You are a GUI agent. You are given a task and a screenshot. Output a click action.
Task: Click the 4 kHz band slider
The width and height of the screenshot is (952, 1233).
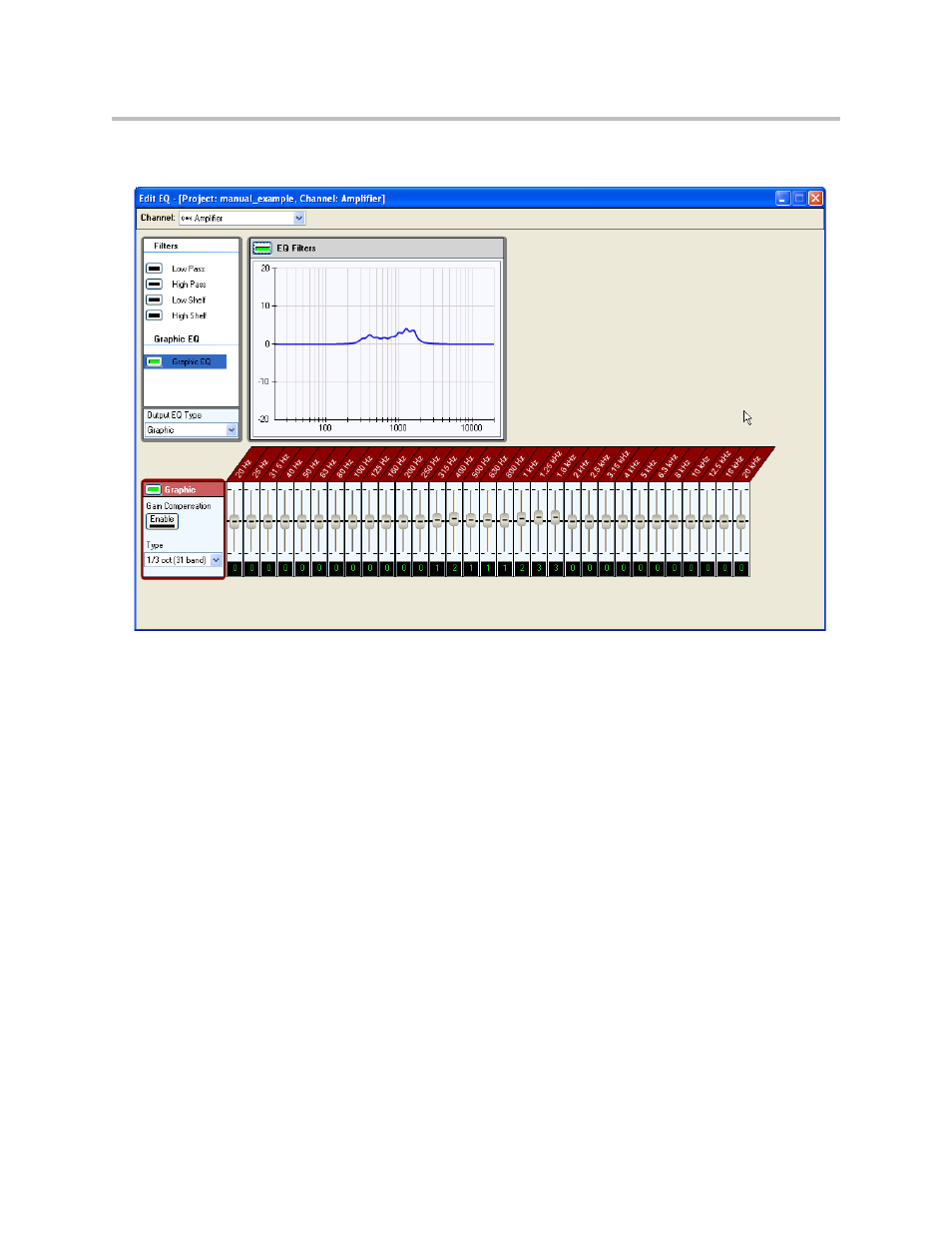coord(623,521)
